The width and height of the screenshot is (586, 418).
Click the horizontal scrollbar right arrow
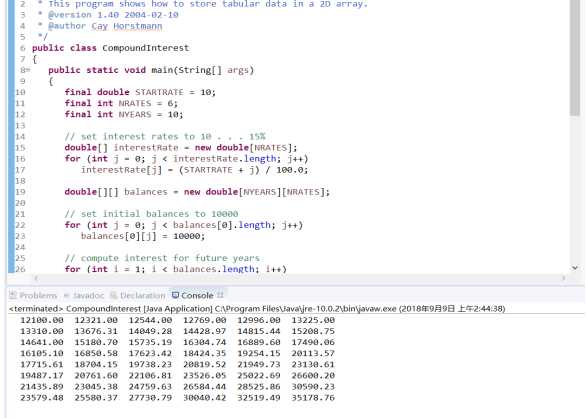click(x=564, y=278)
